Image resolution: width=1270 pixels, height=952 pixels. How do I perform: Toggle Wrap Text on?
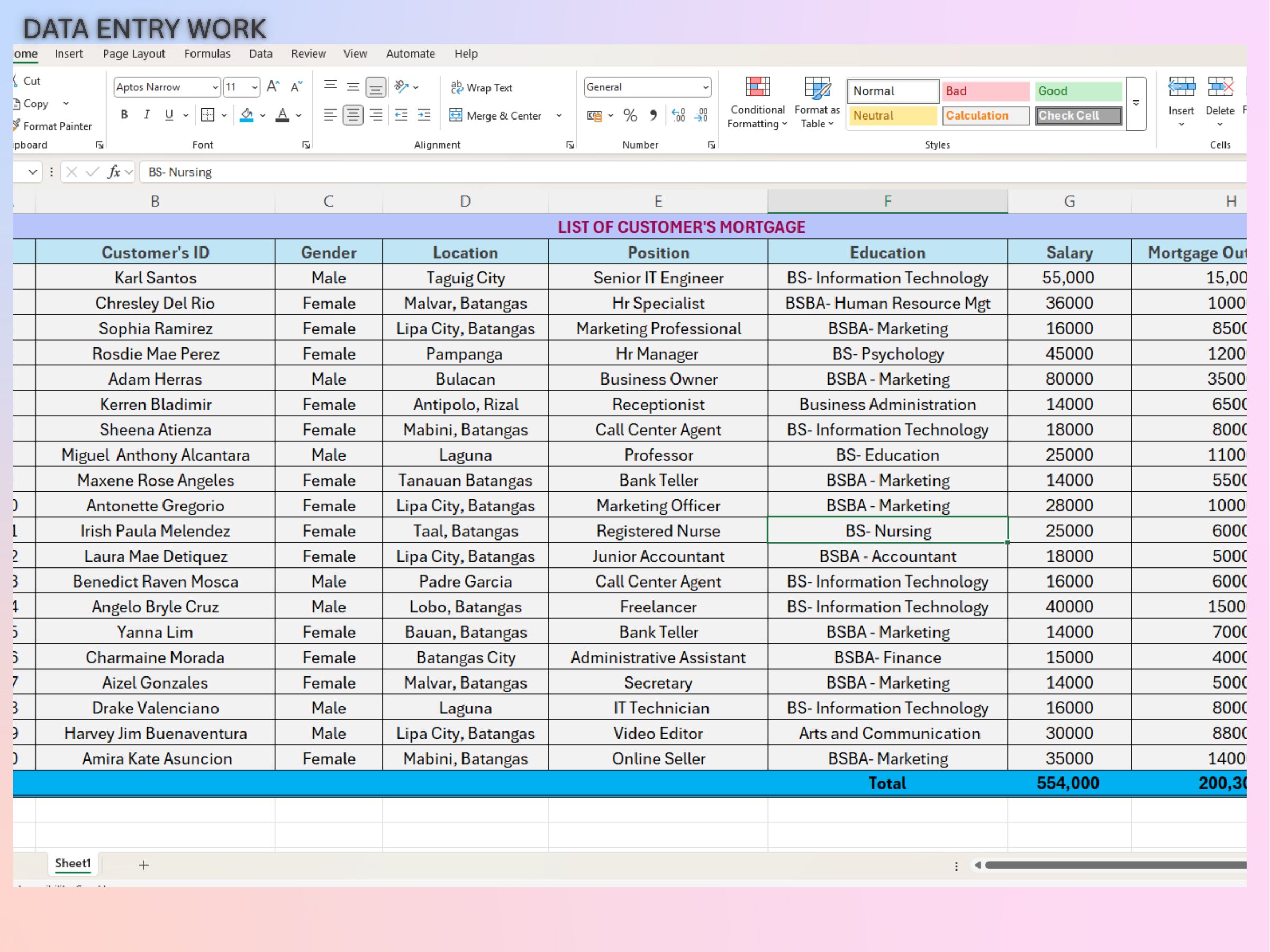click(x=481, y=87)
